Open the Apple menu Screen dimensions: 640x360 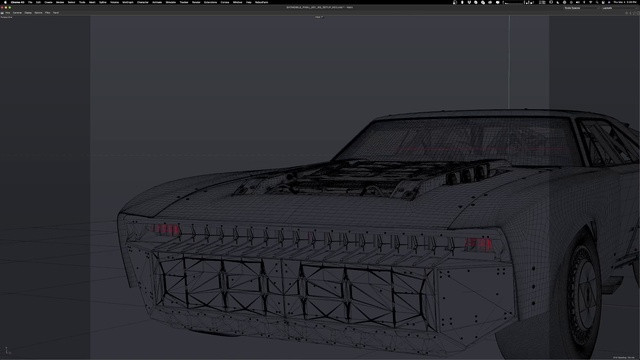(5, 2)
